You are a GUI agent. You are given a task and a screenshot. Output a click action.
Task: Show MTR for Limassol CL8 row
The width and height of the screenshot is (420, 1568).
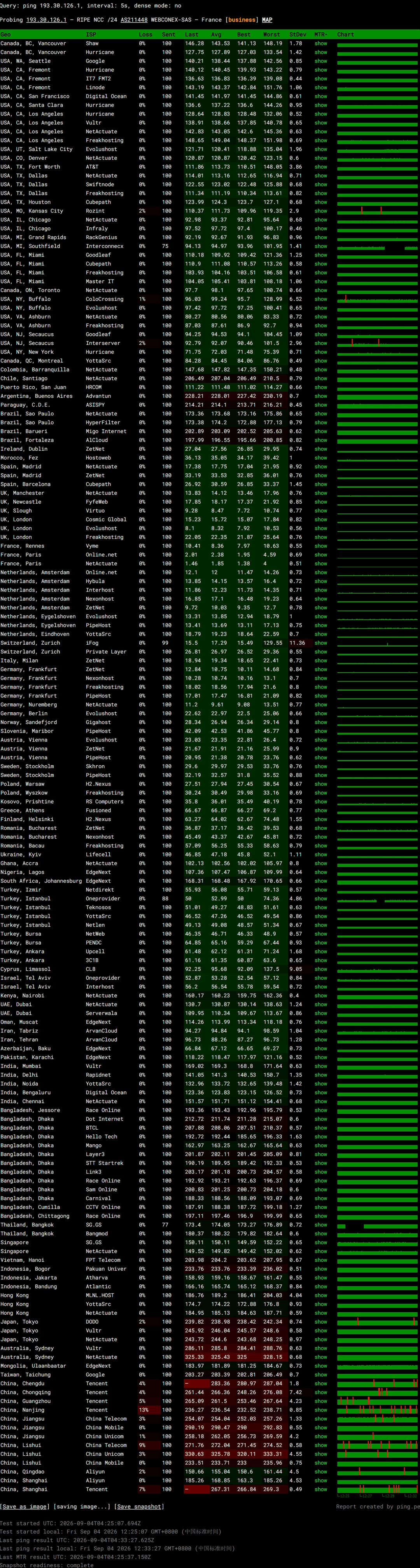320,969
